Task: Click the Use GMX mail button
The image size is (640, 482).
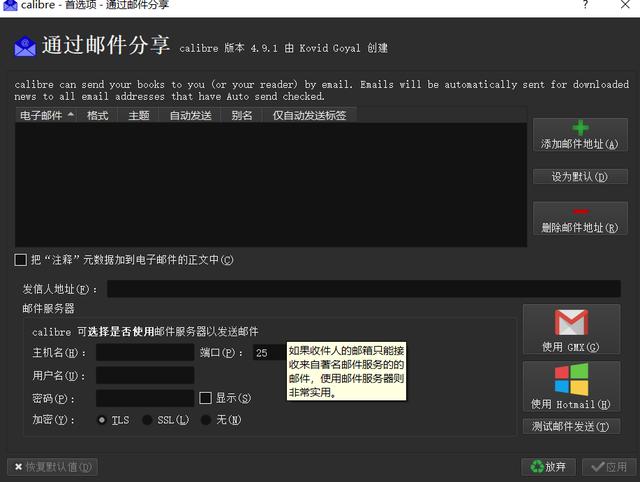Action: [571, 329]
